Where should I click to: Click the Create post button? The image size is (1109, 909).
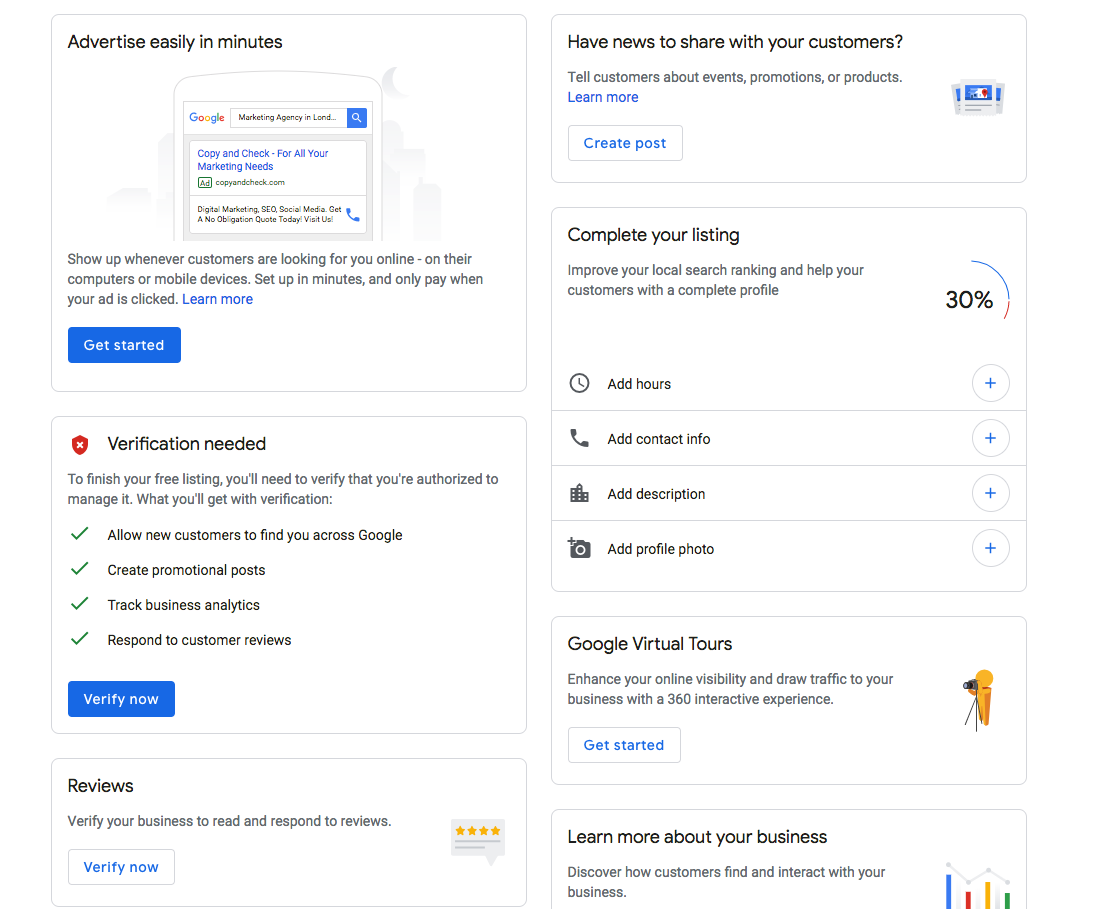[x=625, y=143]
